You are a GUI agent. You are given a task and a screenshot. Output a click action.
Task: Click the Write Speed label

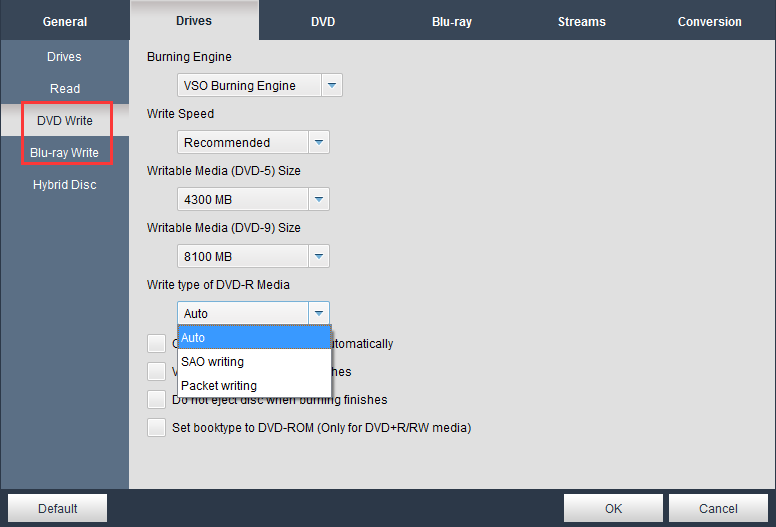[180, 114]
